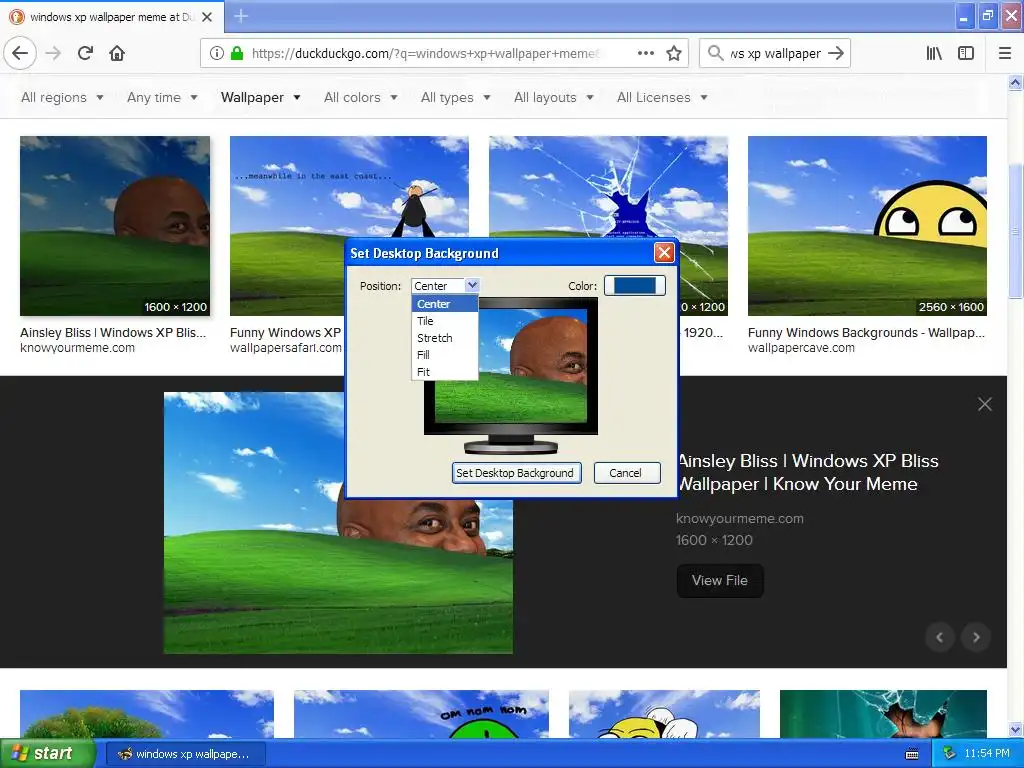Screen dimensions: 1024x768
Task: Select the om nom nom thumbnail
Action: 421,714
